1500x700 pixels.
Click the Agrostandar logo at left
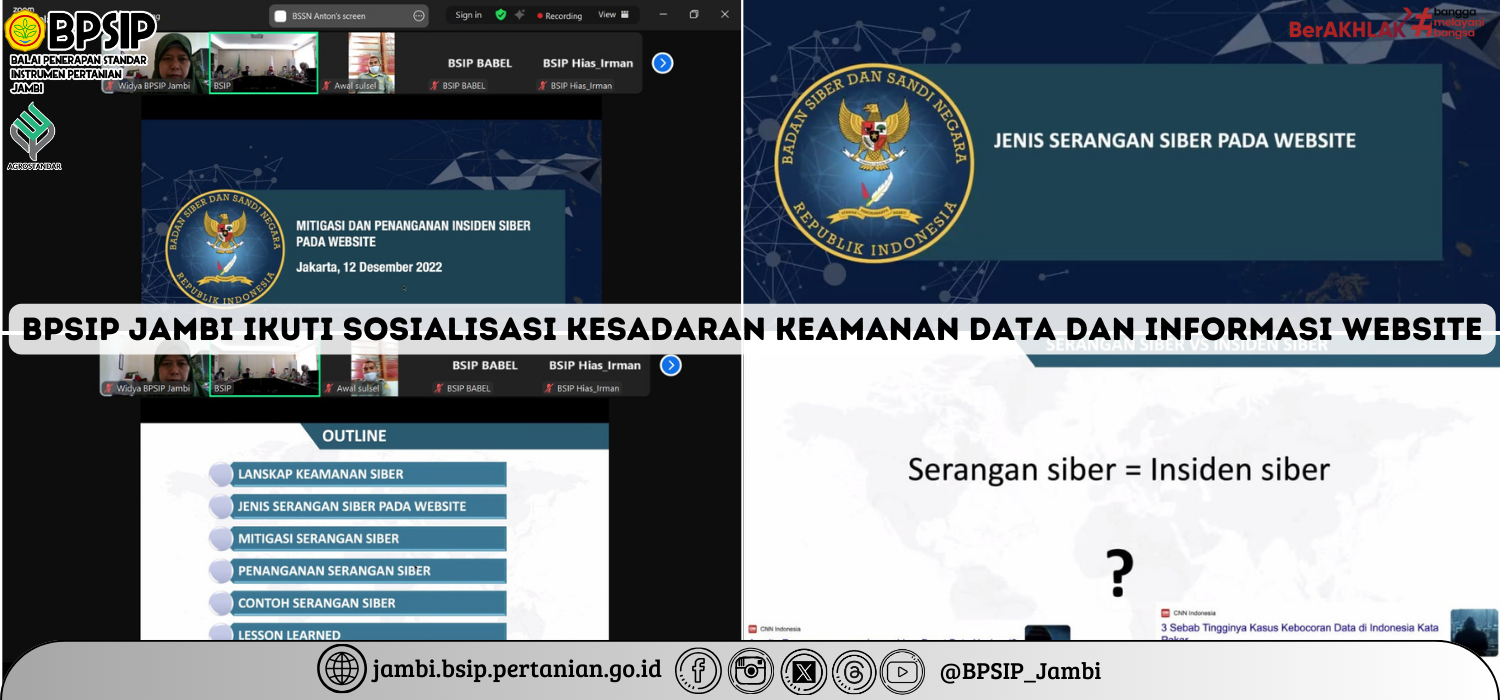35,136
